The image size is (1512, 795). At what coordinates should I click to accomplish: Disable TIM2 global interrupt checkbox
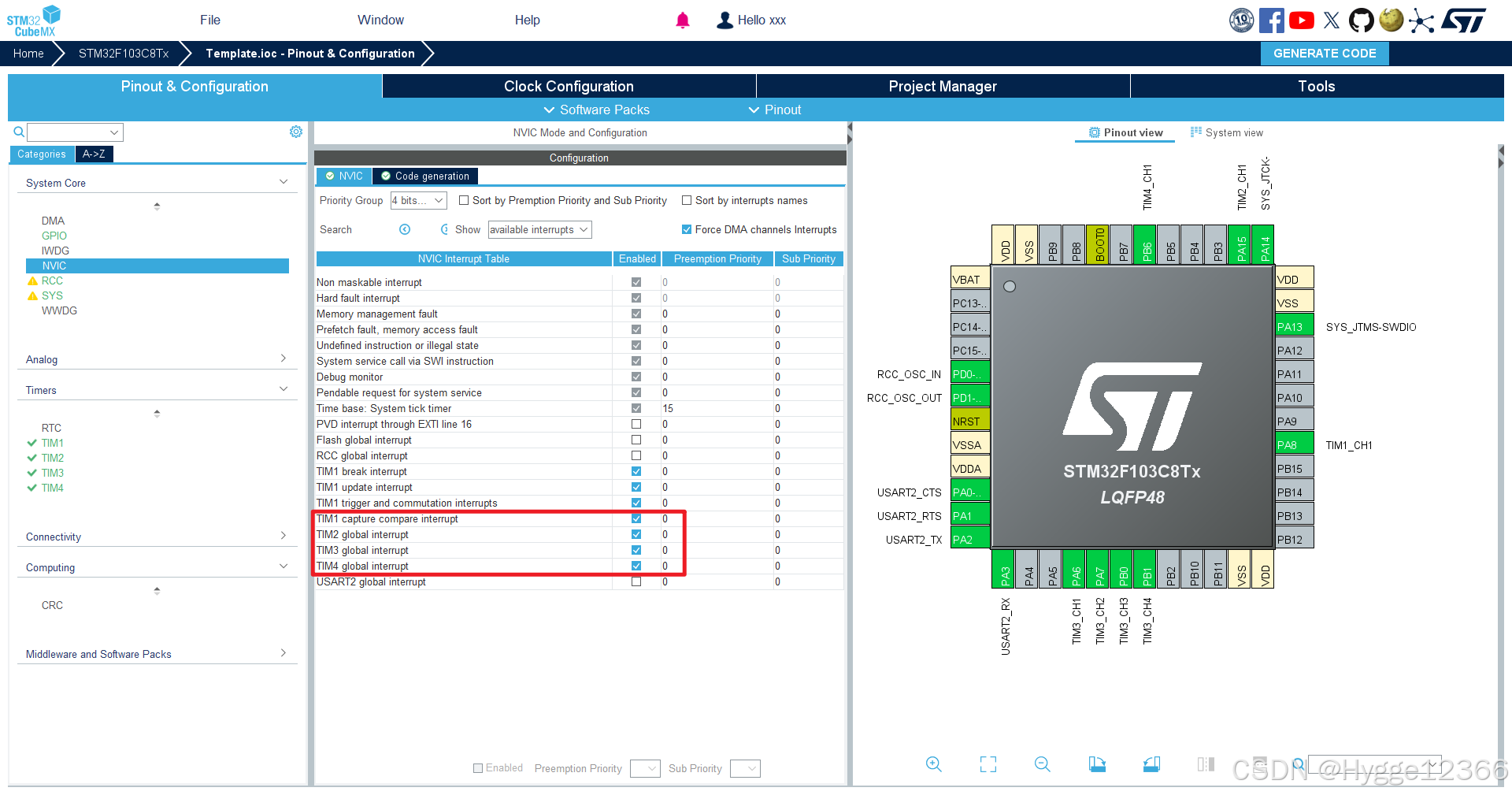point(636,534)
